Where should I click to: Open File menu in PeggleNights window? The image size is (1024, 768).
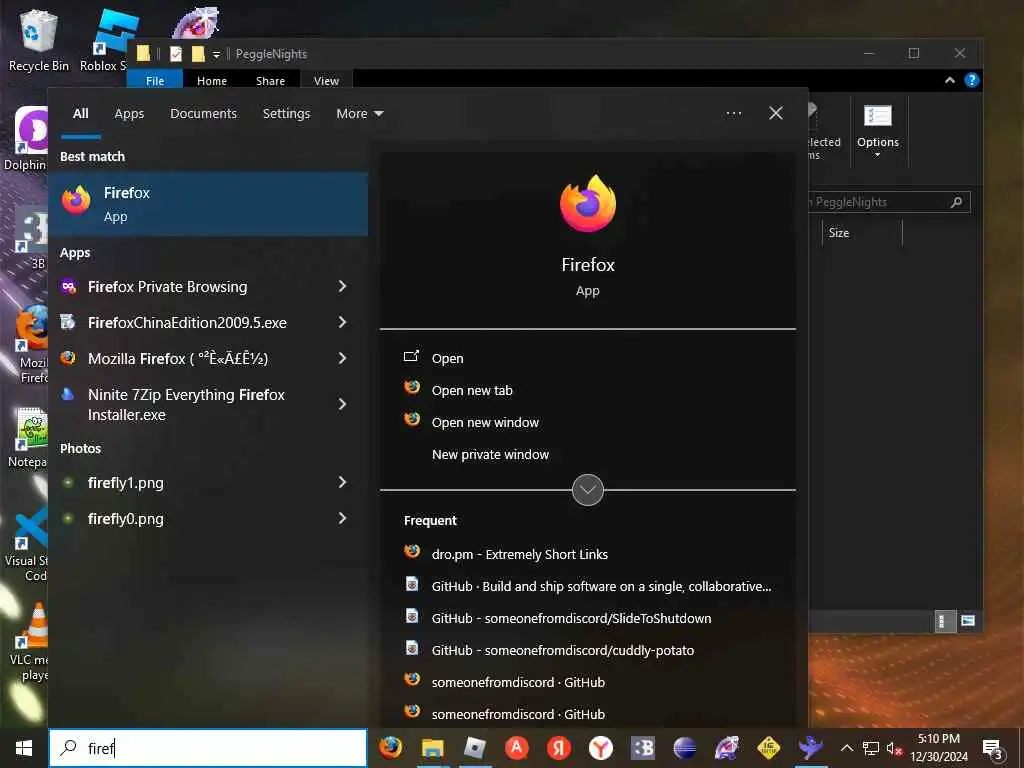tap(155, 81)
